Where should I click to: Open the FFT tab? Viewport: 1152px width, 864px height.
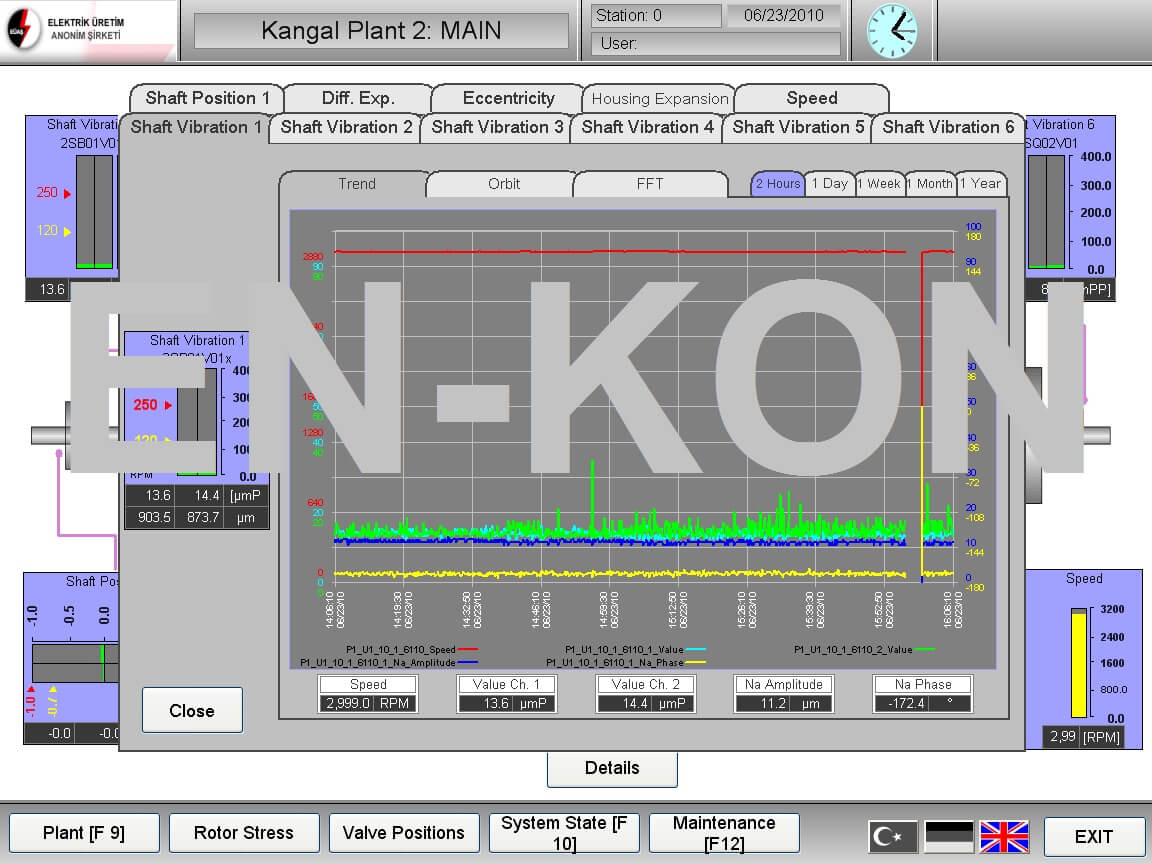pyautogui.click(x=650, y=184)
